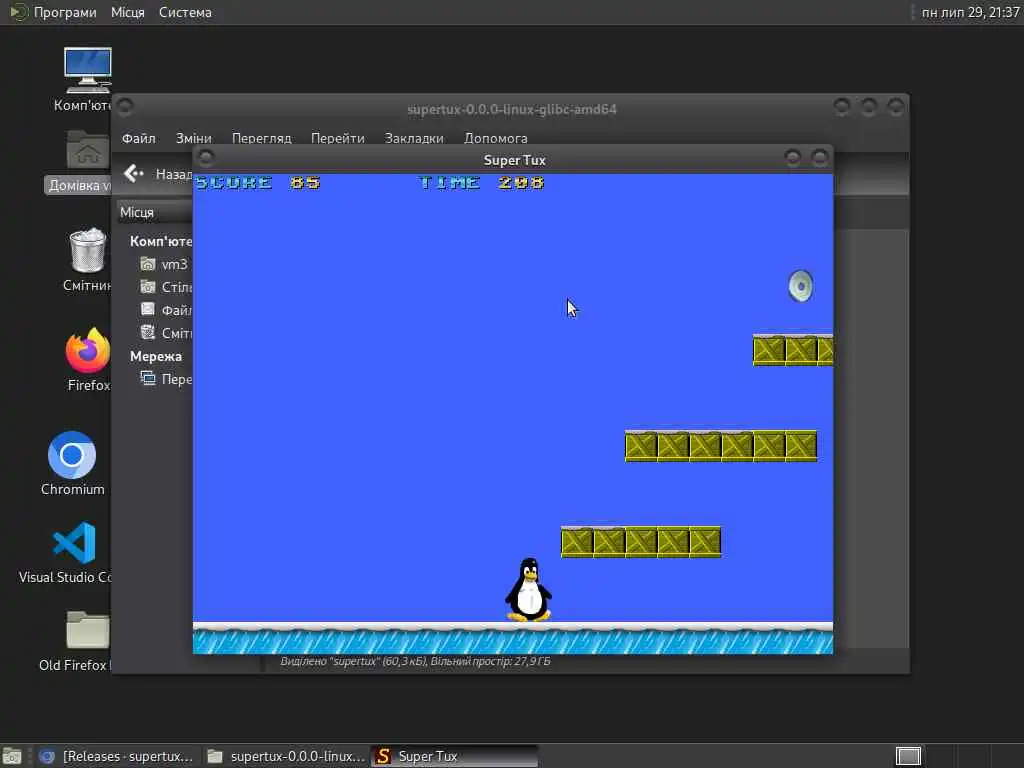The height and width of the screenshot is (768, 1024).
Task: Click the show desktop icon in taskbar
Action: tap(12, 756)
